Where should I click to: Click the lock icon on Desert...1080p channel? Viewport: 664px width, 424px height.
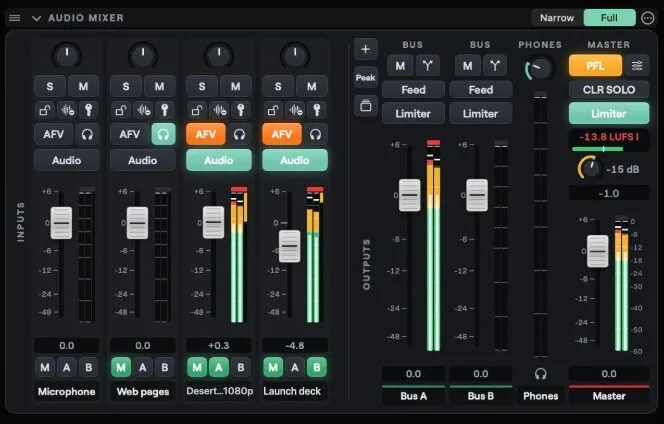click(197, 110)
